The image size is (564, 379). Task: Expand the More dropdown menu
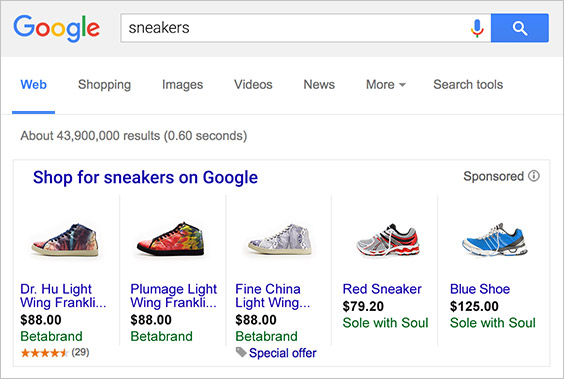[x=386, y=85]
